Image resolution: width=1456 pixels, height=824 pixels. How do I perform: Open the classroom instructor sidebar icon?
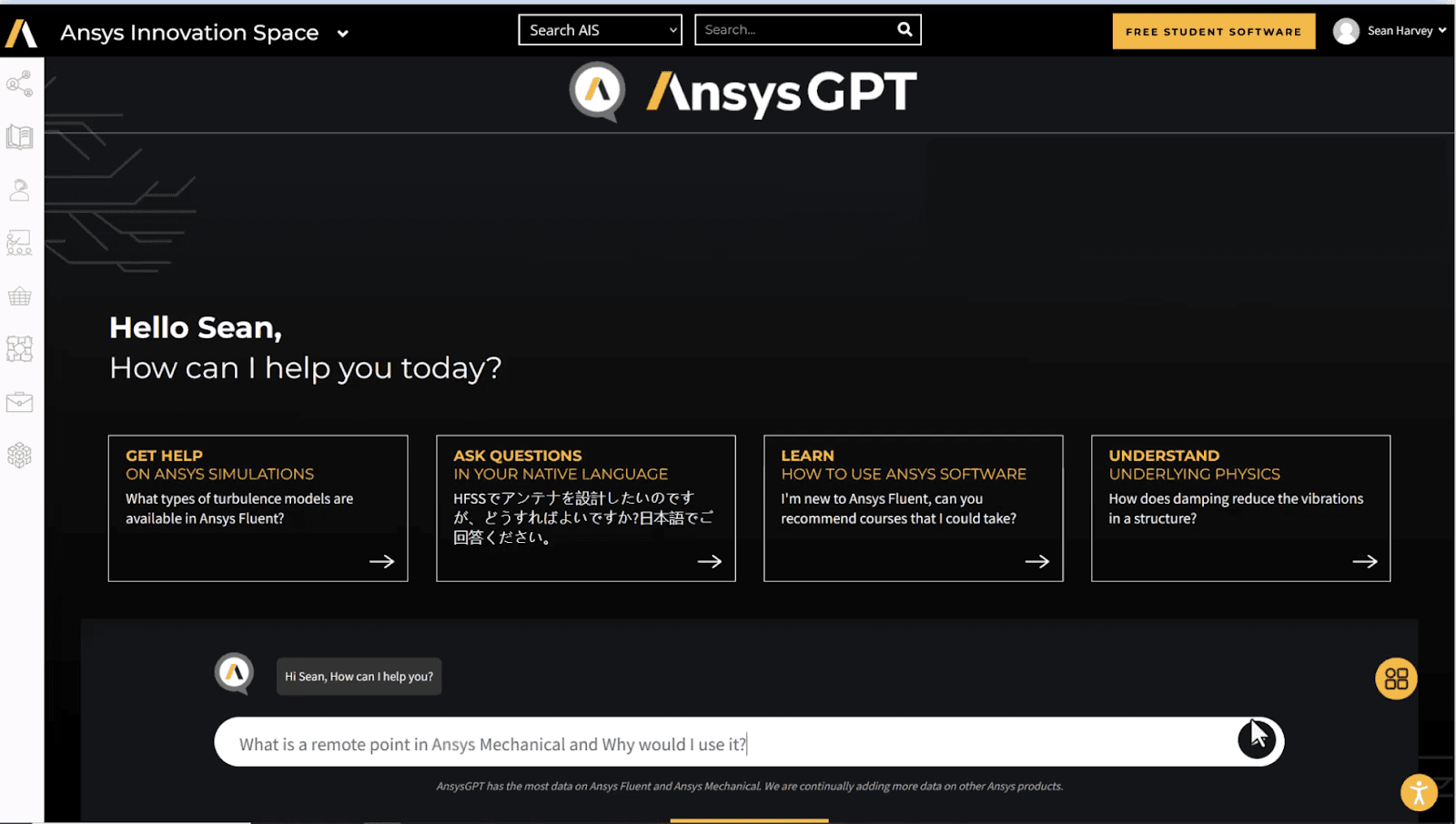click(x=20, y=243)
